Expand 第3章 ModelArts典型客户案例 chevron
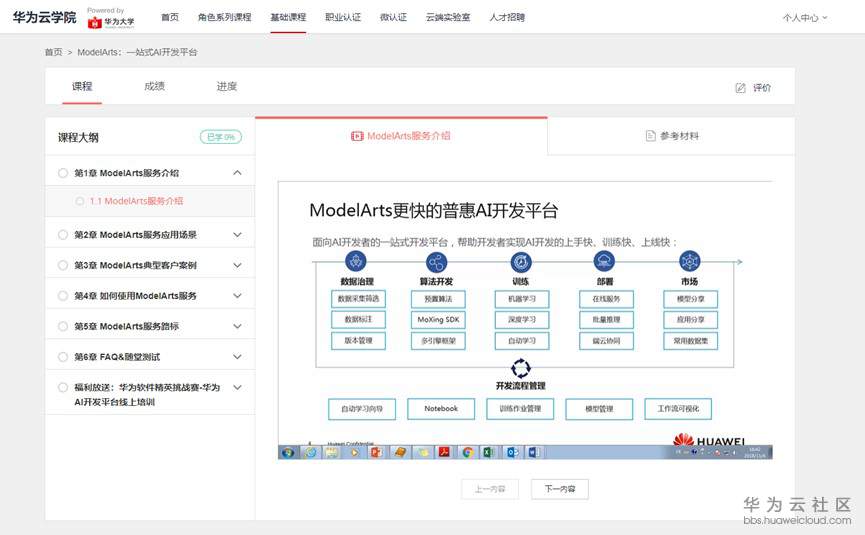Image resolution: width=865 pixels, height=535 pixels. [x=237, y=265]
